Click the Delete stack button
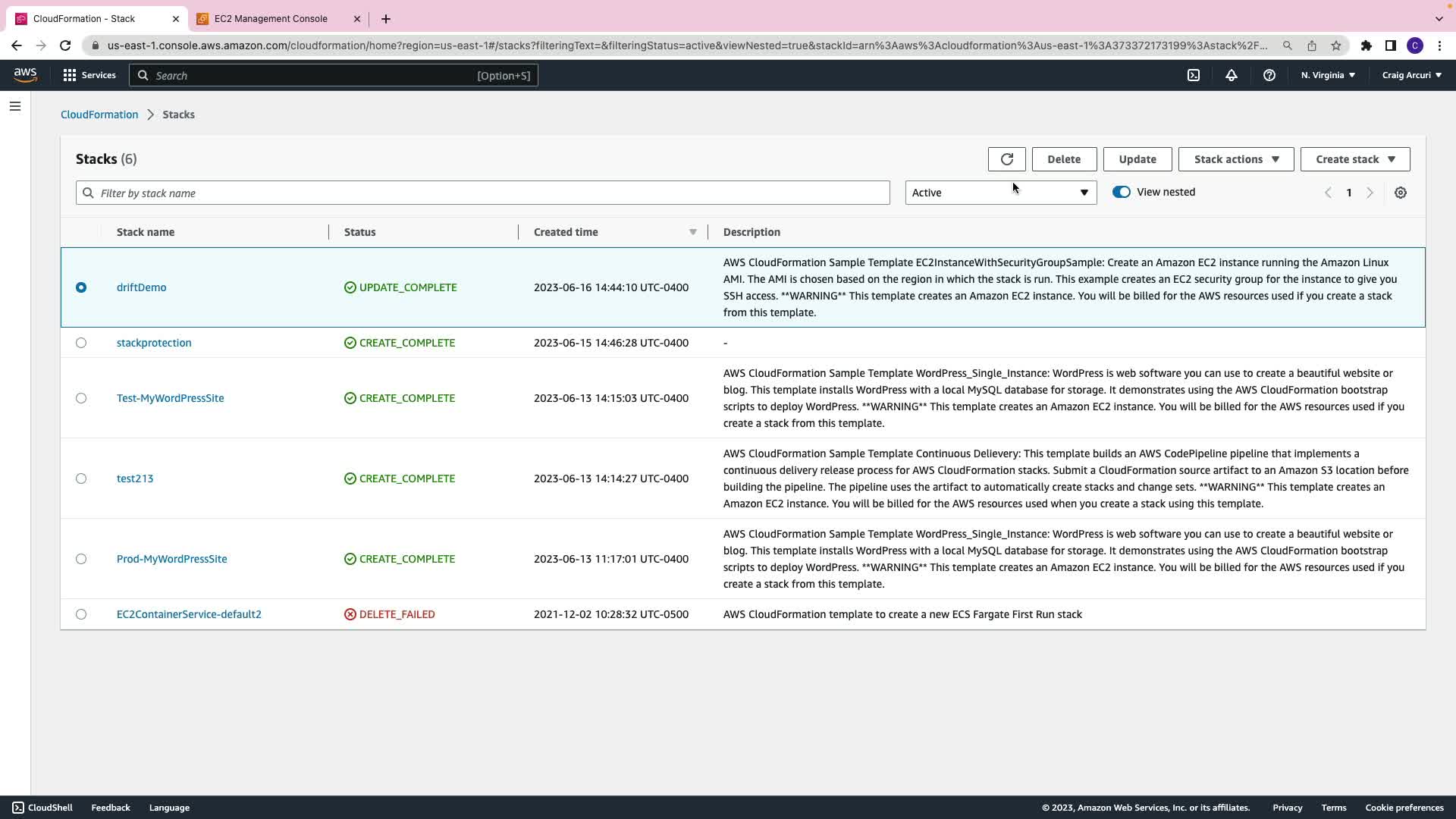This screenshot has height=819, width=1456. click(x=1063, y=159)
